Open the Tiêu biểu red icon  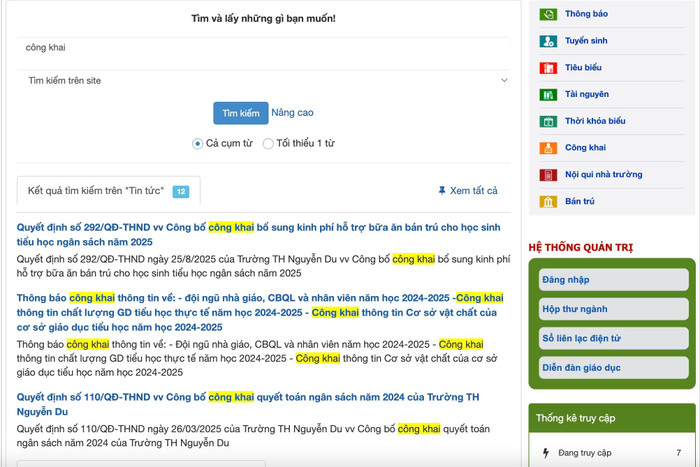tap(549, 68)
